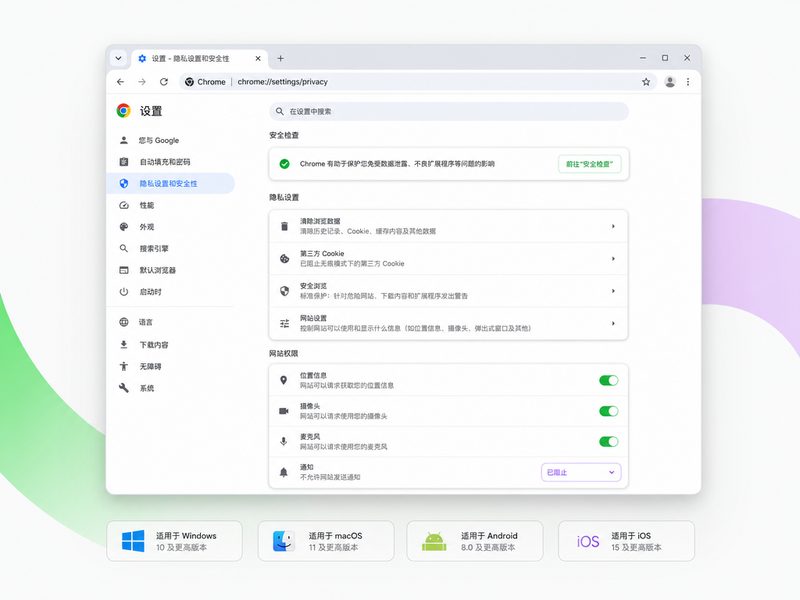This screenshot has width=800, height=600.
Task: Click the 第三方 Cookie row title
Action: pyautogui.click(x=322, y=254)
